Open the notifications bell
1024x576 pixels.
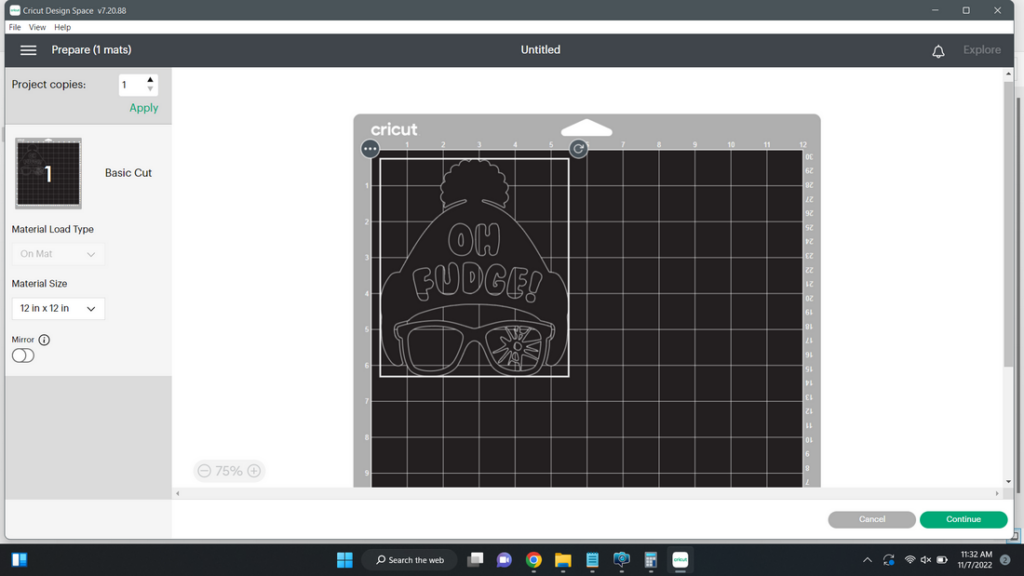click(938, 51)
